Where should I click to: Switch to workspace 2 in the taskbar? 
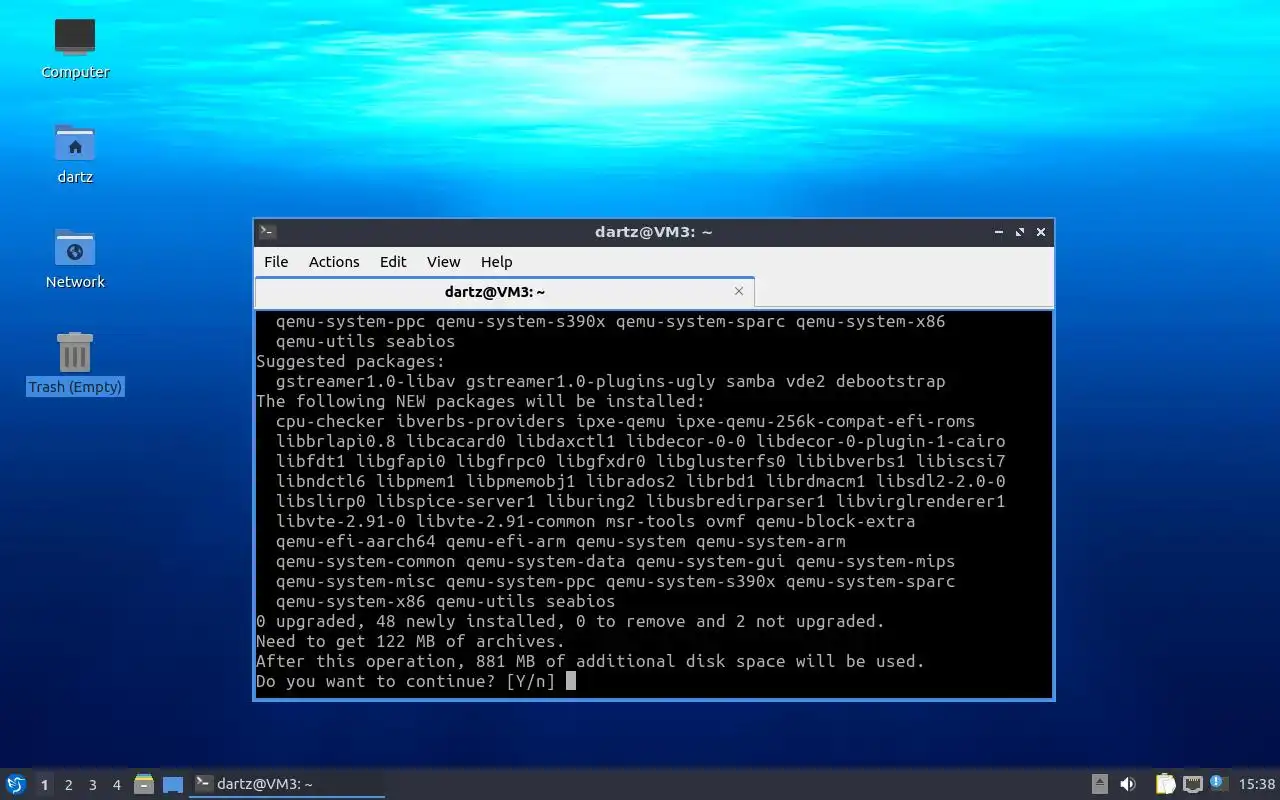click(68, 785)
